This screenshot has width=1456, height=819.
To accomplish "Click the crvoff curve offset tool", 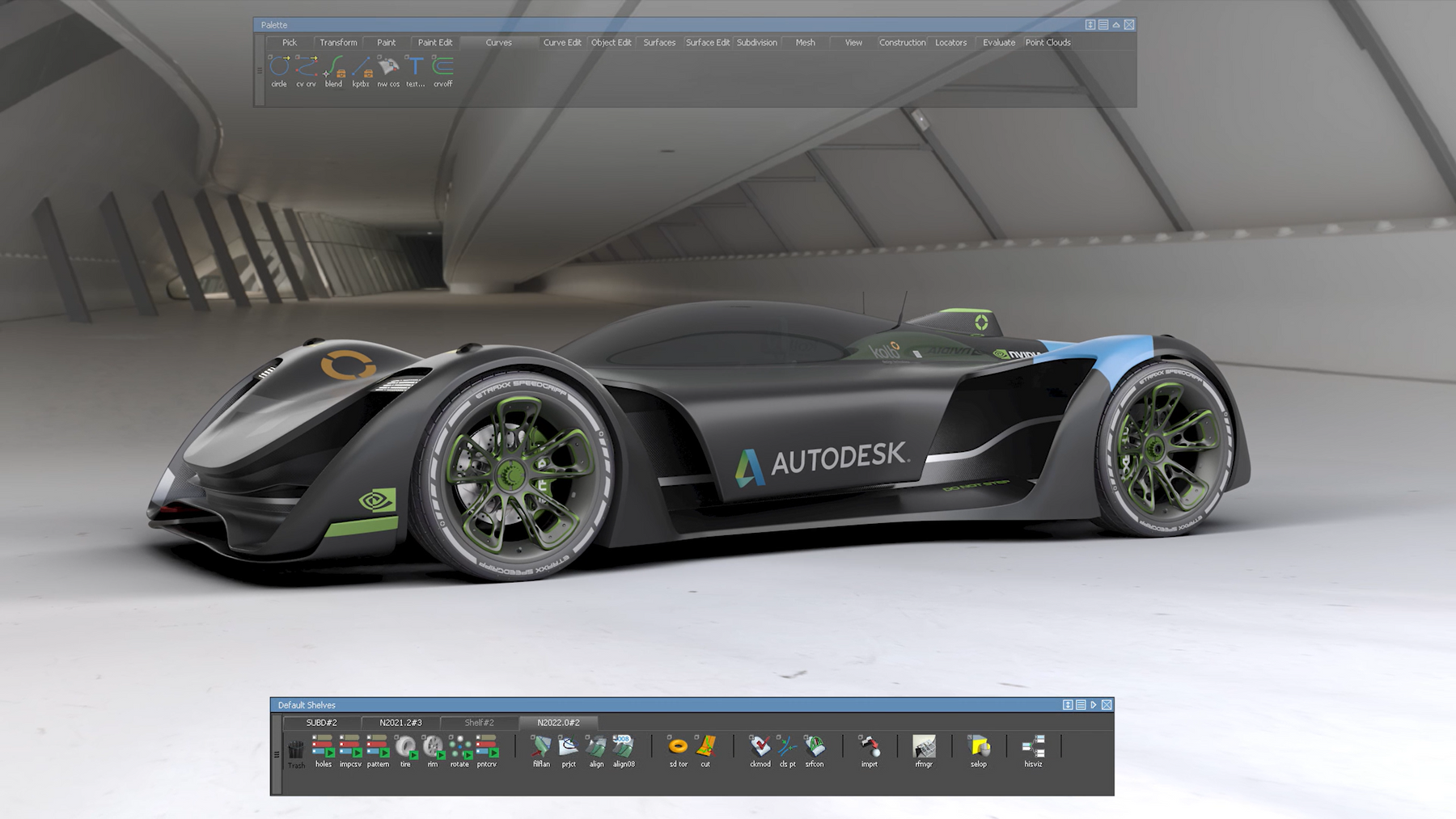I will (442, 67).
